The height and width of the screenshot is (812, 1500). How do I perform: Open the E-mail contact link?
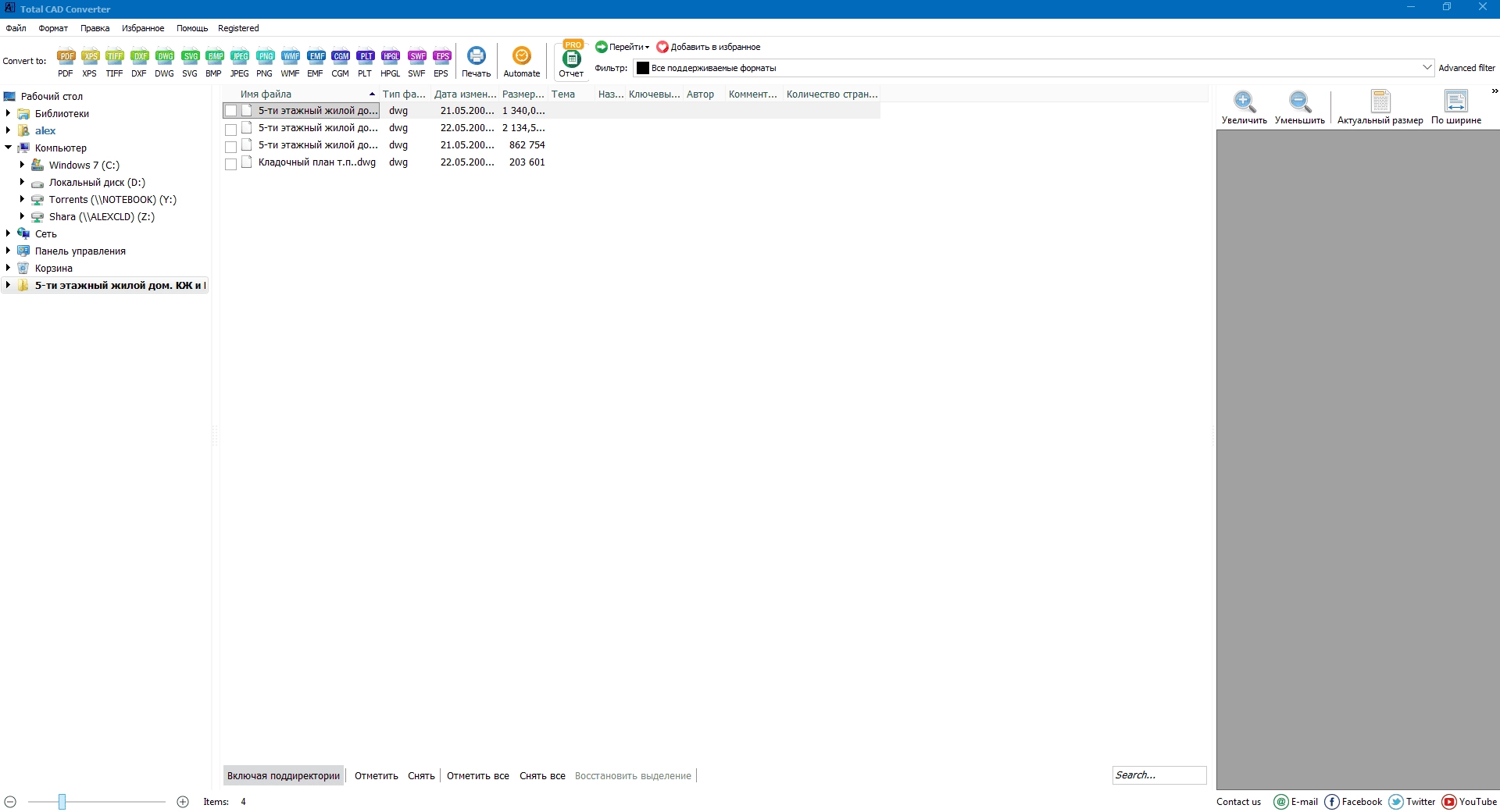[x=1296, y=801]
